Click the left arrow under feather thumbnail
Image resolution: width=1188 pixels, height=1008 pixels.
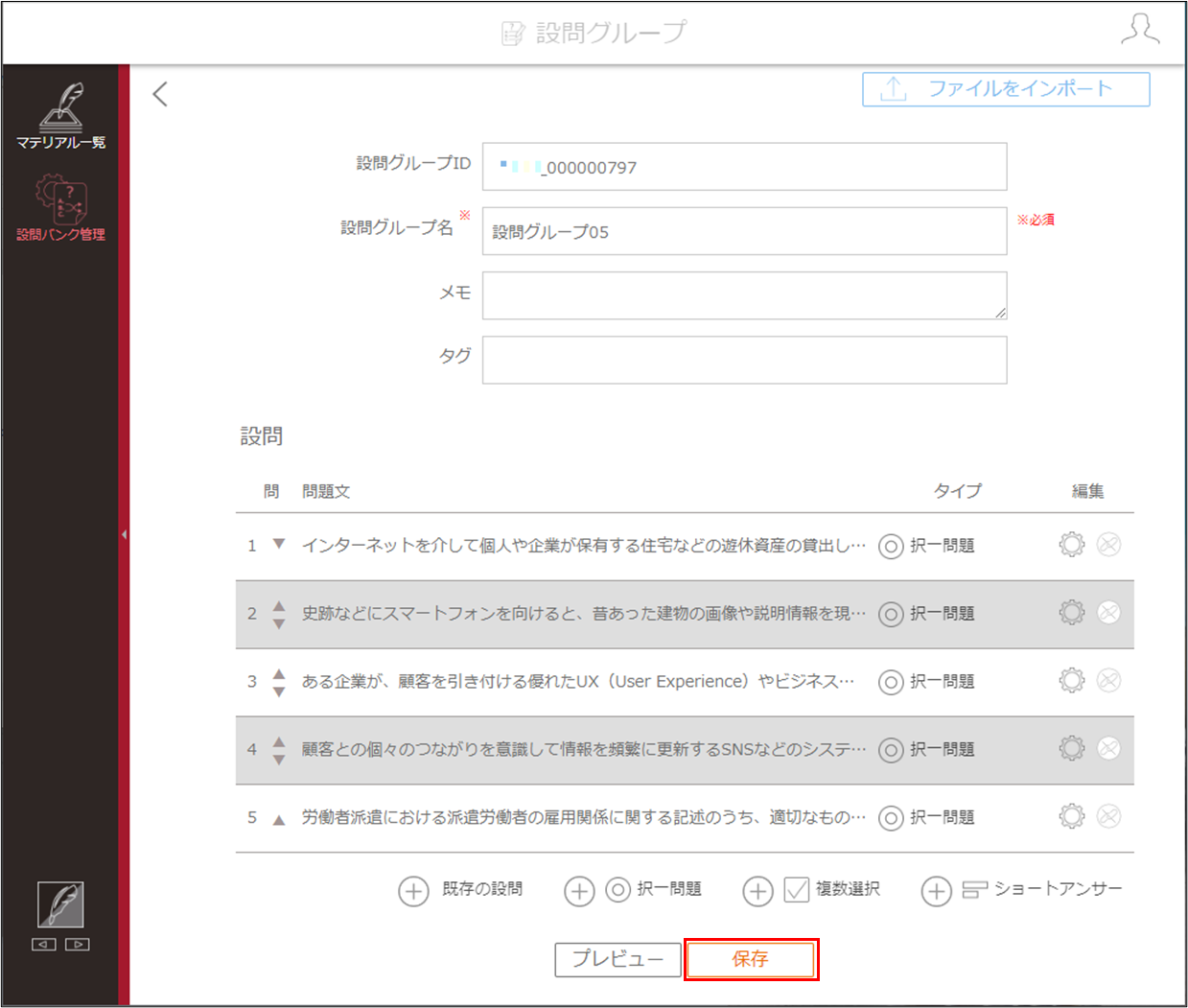[44, 945]
